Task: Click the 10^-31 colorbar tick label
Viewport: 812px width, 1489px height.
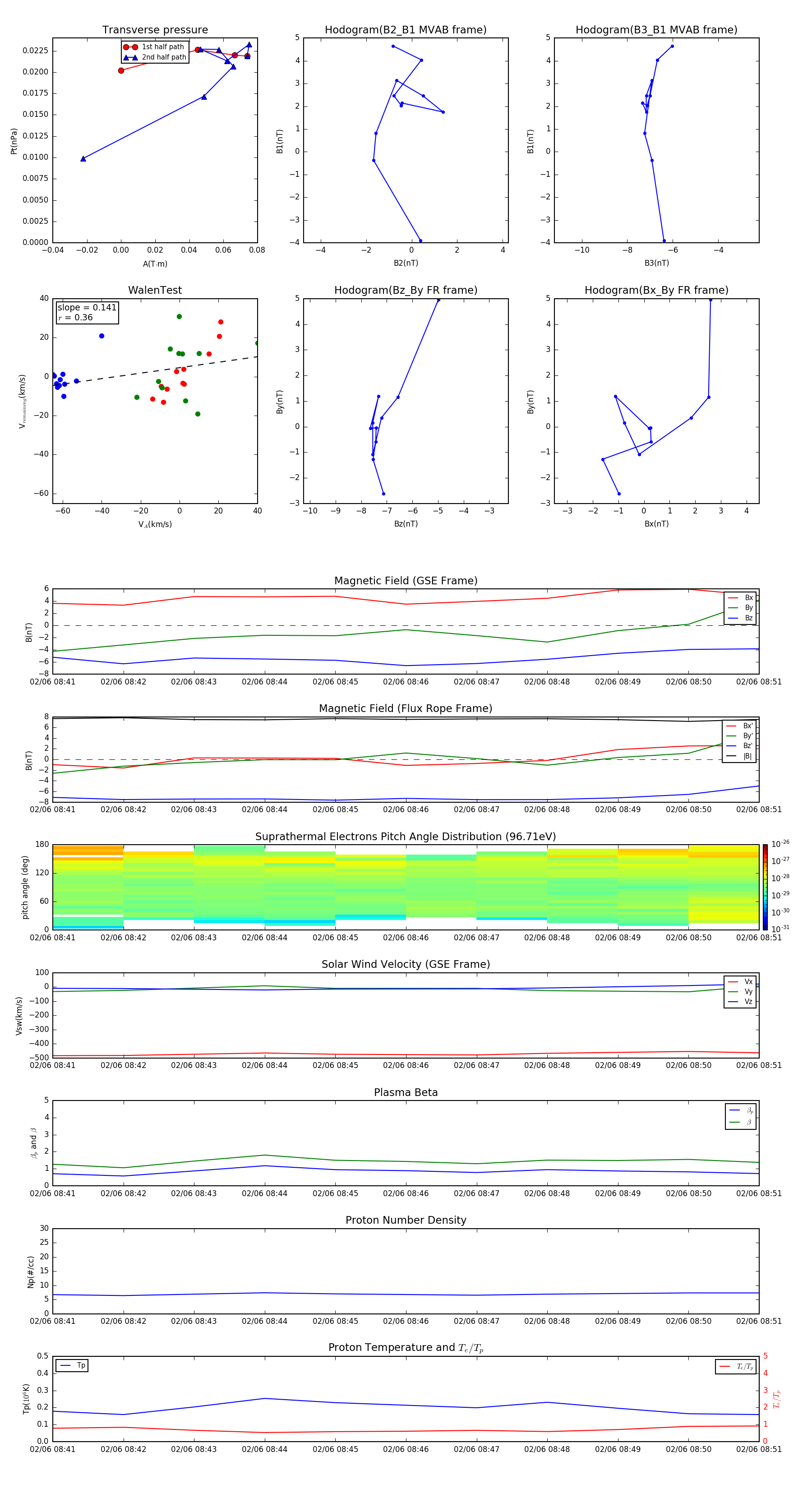Action: 780,929
